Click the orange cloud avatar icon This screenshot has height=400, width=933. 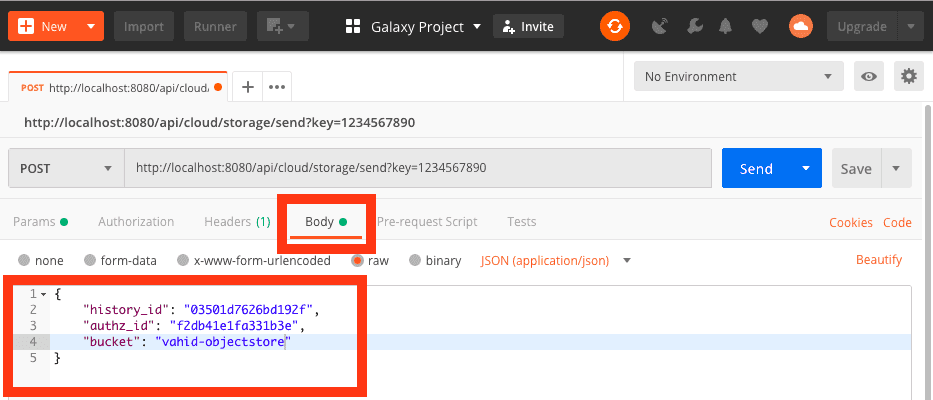tap(800, 27)
